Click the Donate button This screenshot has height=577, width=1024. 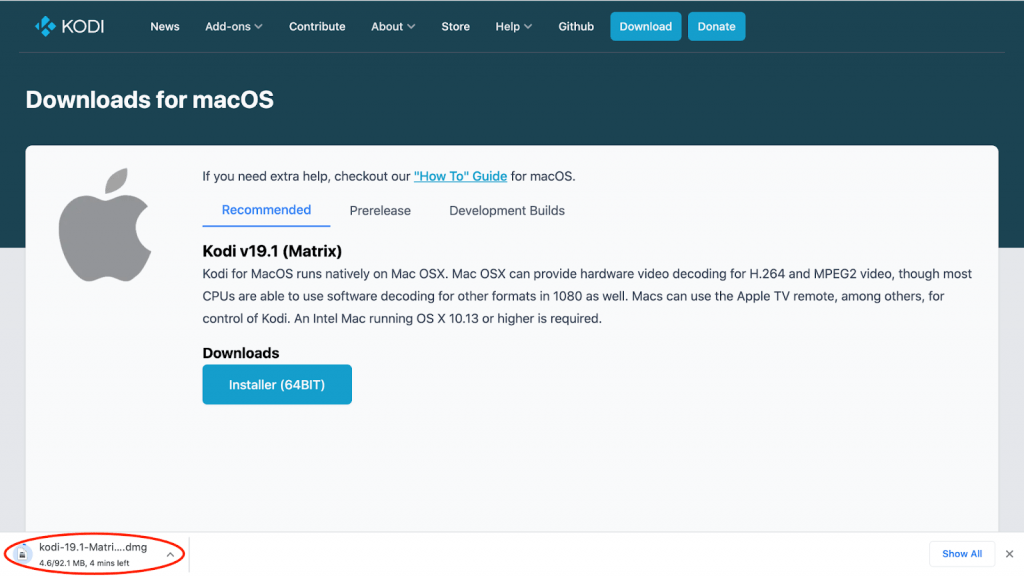click(716, 27)
